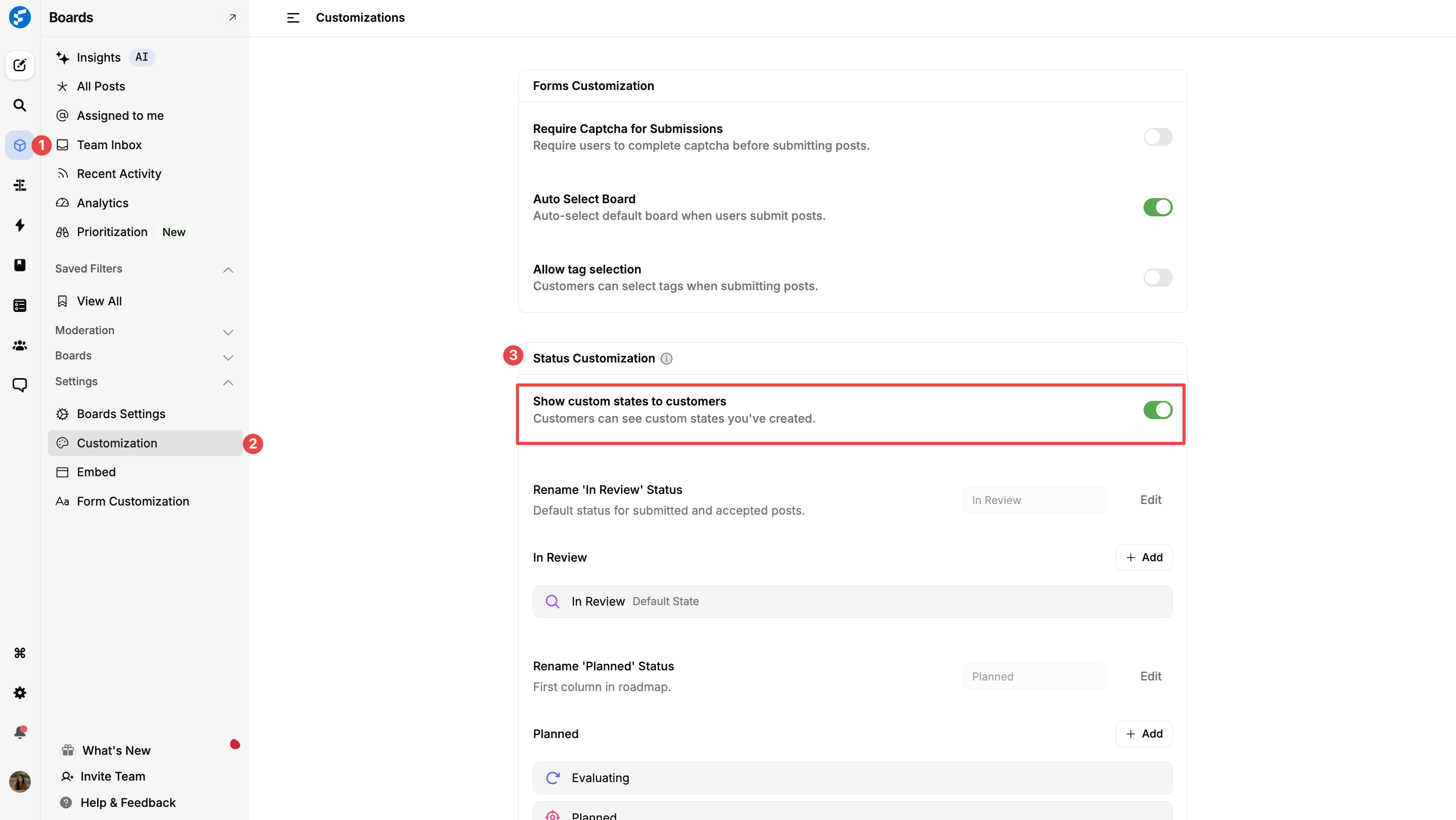
Task: Click the command key shortcut icon
Action: click(20, 653)
